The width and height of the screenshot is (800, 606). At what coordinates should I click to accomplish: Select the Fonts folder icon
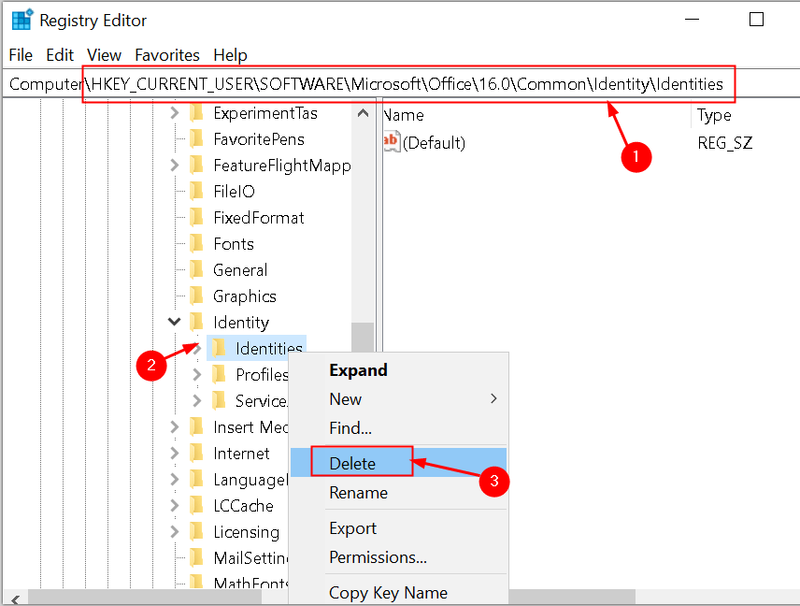click(x=196, y=244)
